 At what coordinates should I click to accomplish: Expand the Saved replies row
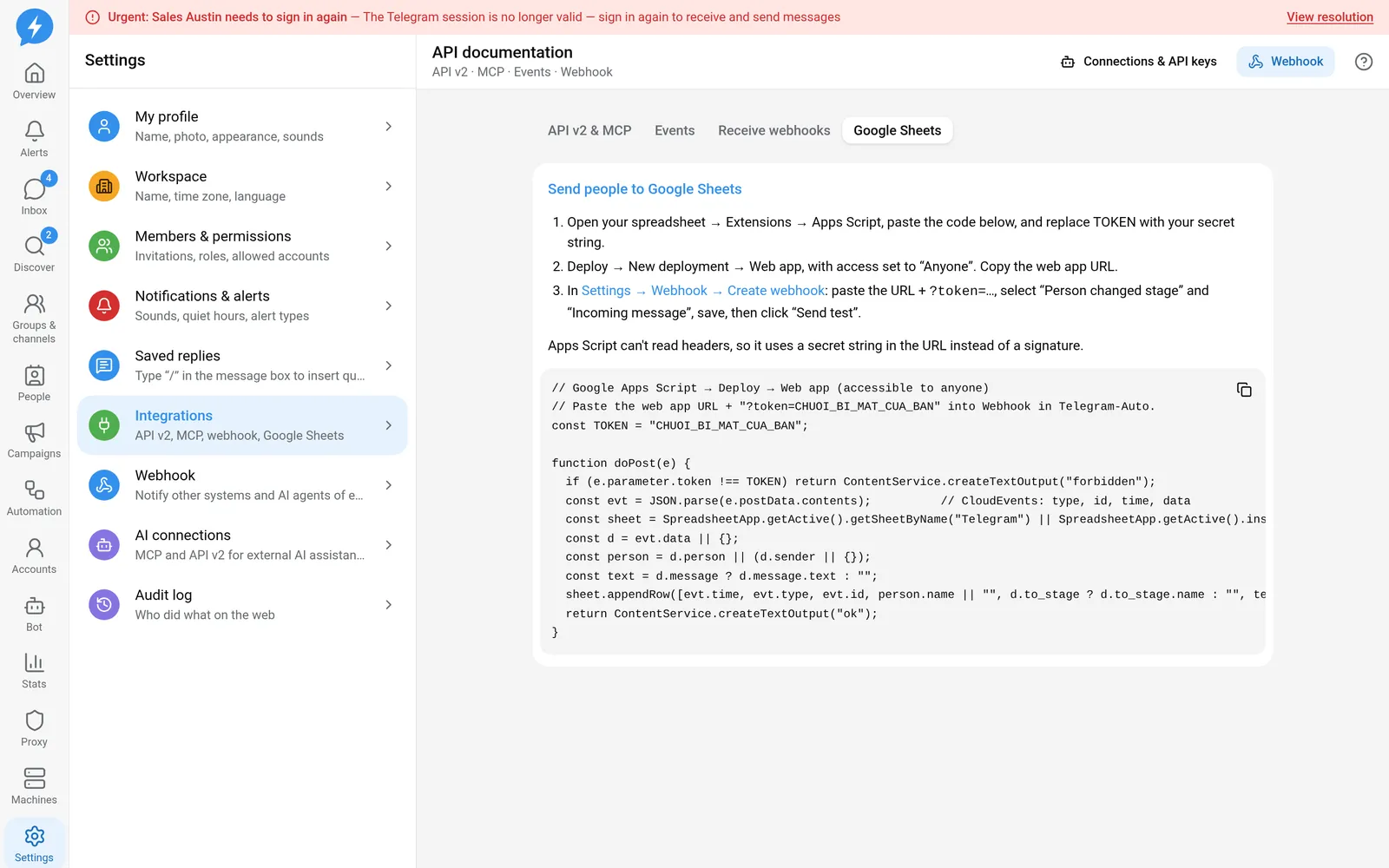pyautogui.click(x=242, y=365)
